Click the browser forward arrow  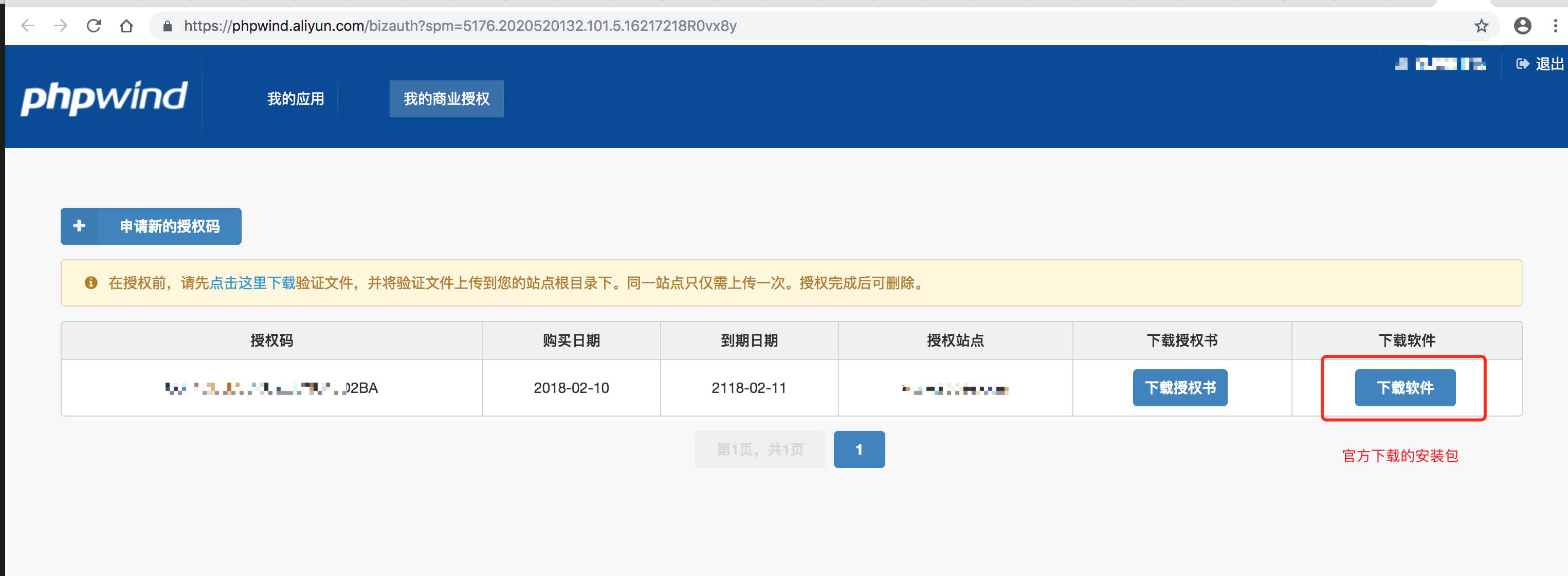tap(60, 26)
